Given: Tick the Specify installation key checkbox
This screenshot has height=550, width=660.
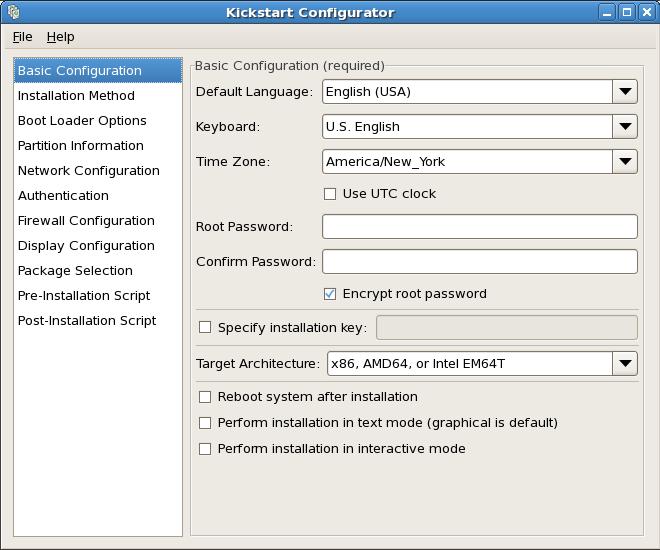Looking at the screenshot, I should pos(206,327).
